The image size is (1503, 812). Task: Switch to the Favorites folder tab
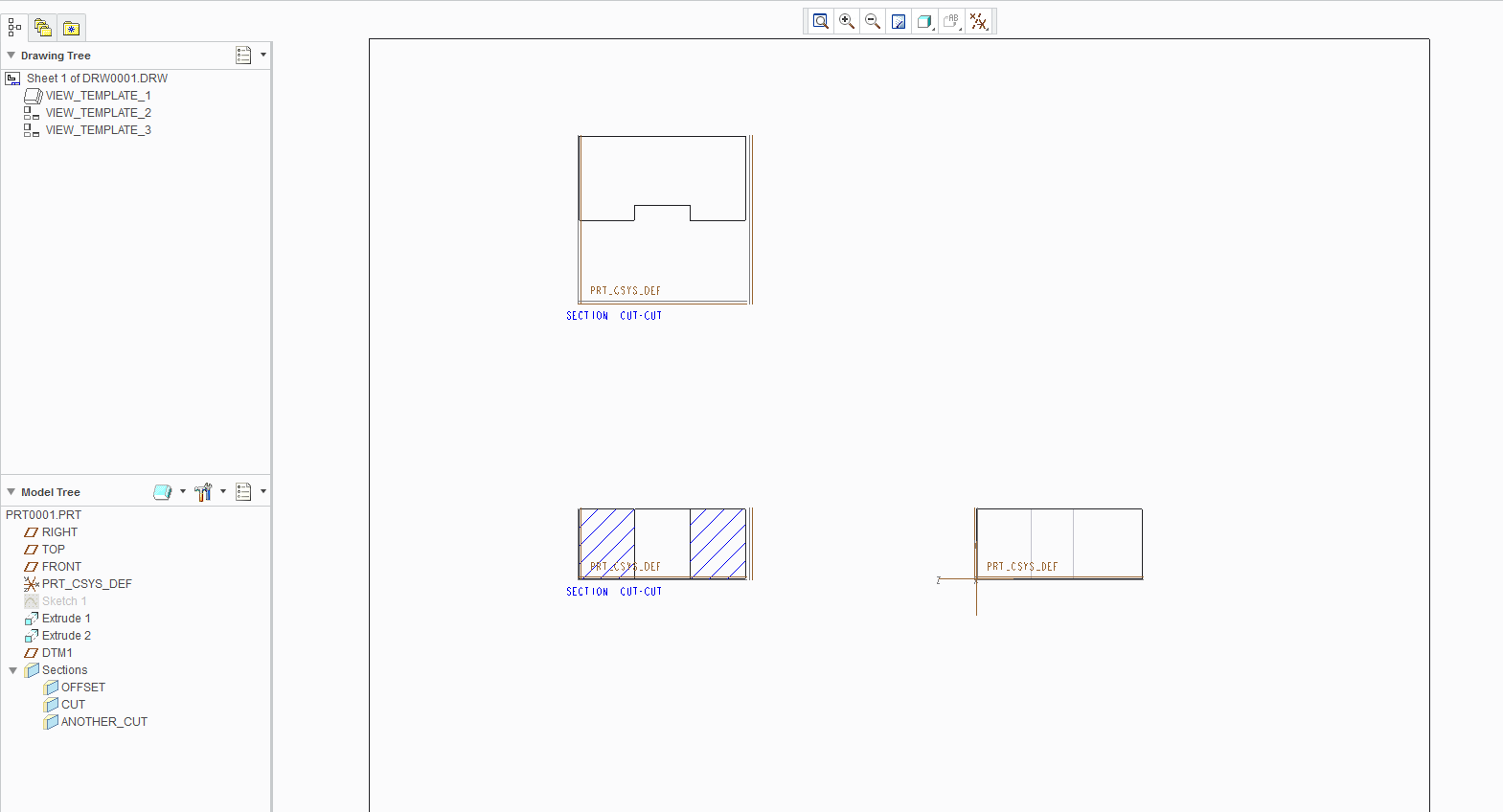71,28
